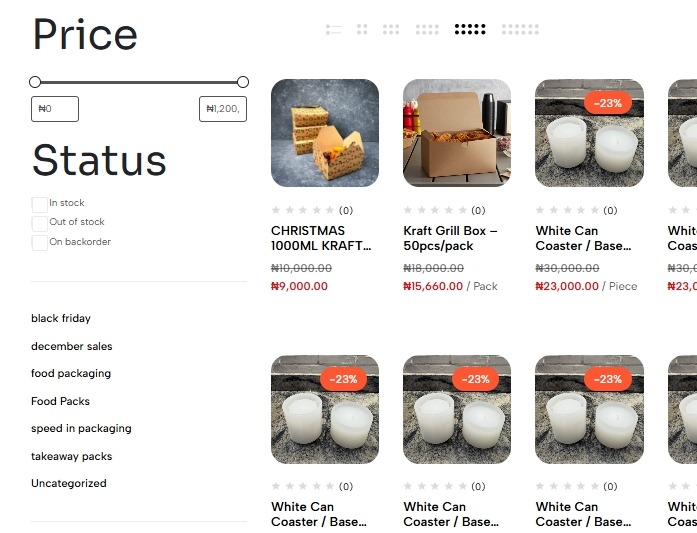Filter by food packaging tag
The image size is (697, 533).
71,373
